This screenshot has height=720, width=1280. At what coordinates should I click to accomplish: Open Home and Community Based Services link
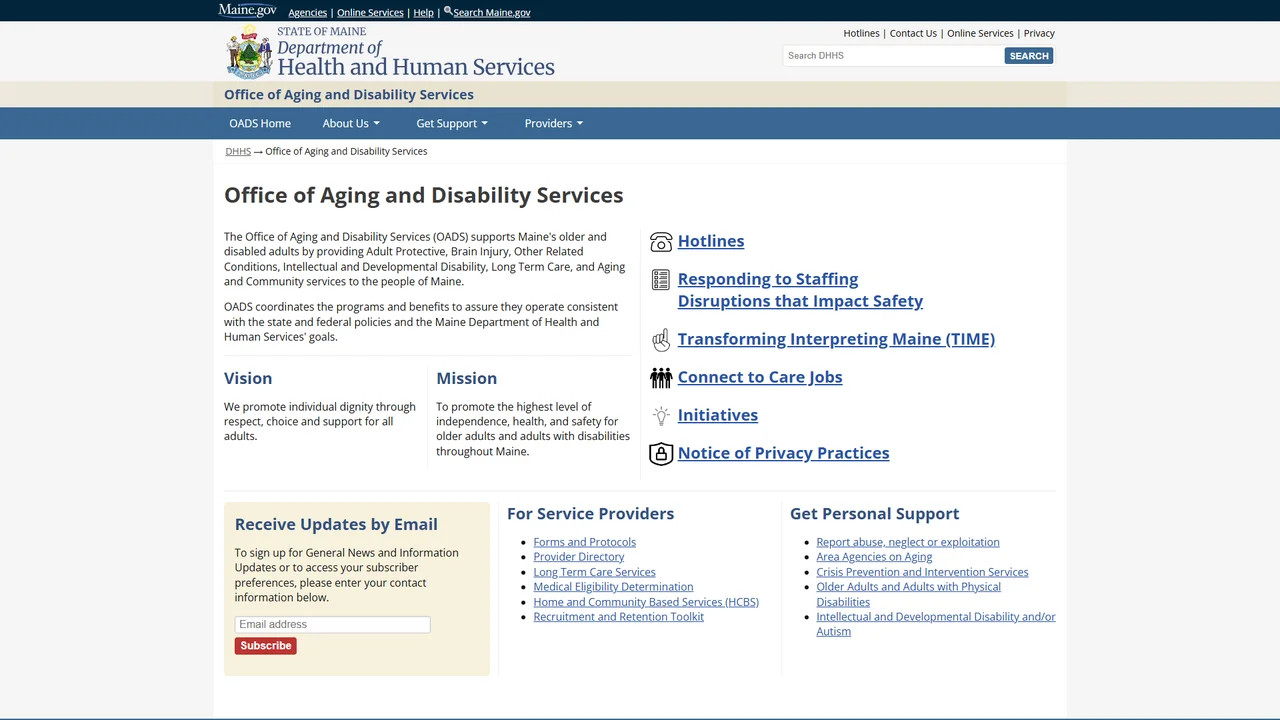[x=646, y=602]
